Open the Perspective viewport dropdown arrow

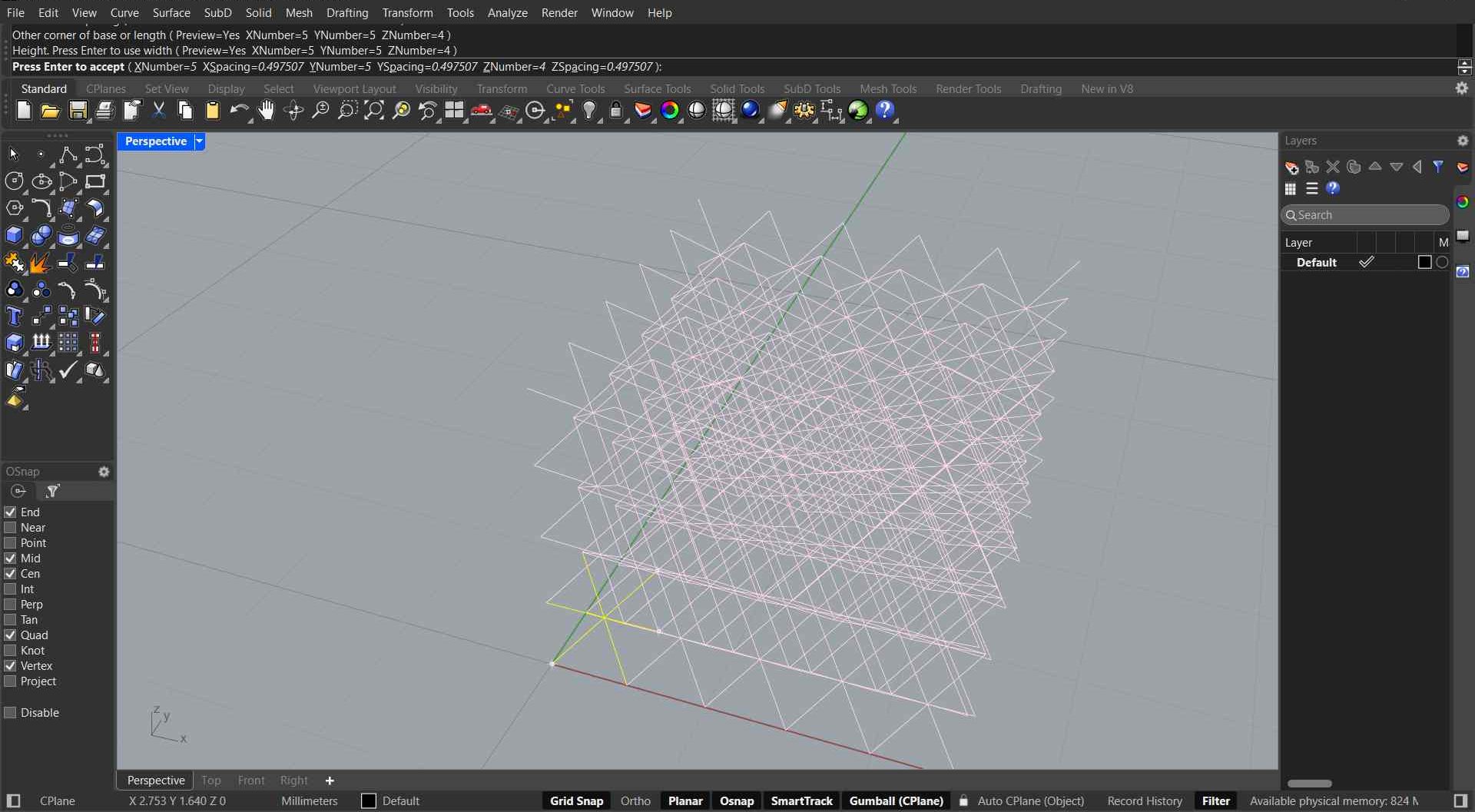200,141
